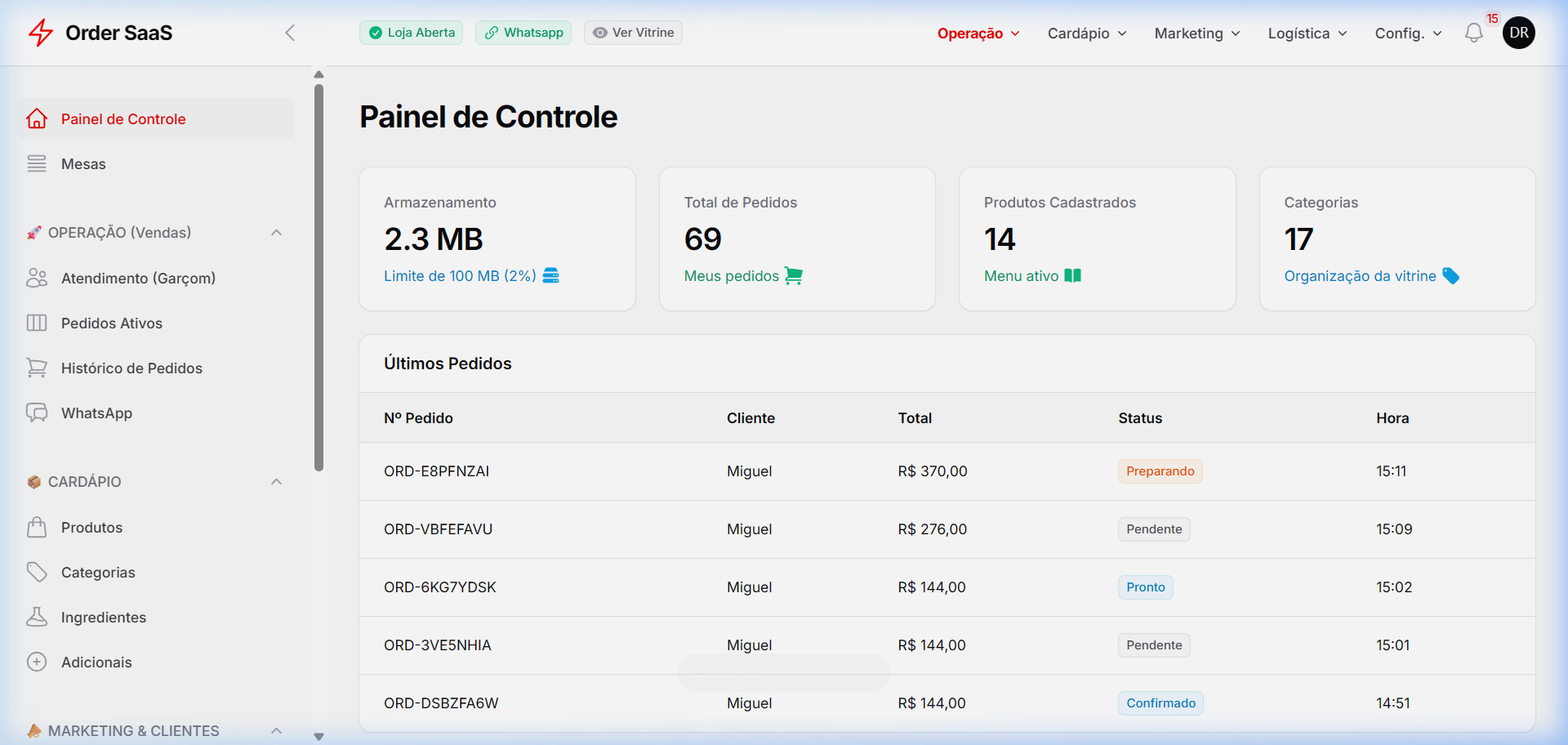The image size is (1568, 745).
Task: Collapse the OPERAÇÃO (Vendas) section
Action: 277,233
